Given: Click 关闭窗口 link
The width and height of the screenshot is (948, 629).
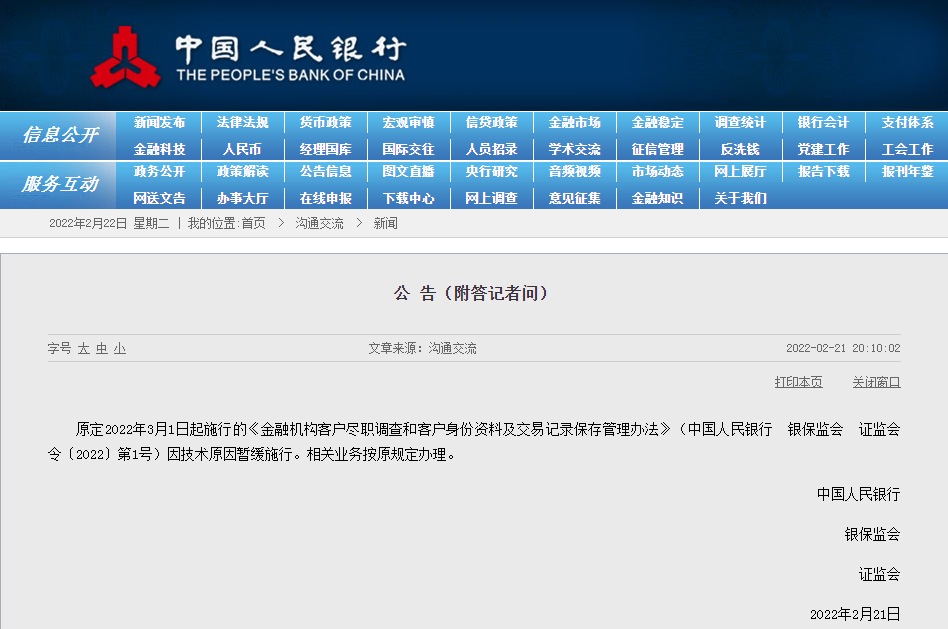Looking at the screenshot, I should point(876,382).
